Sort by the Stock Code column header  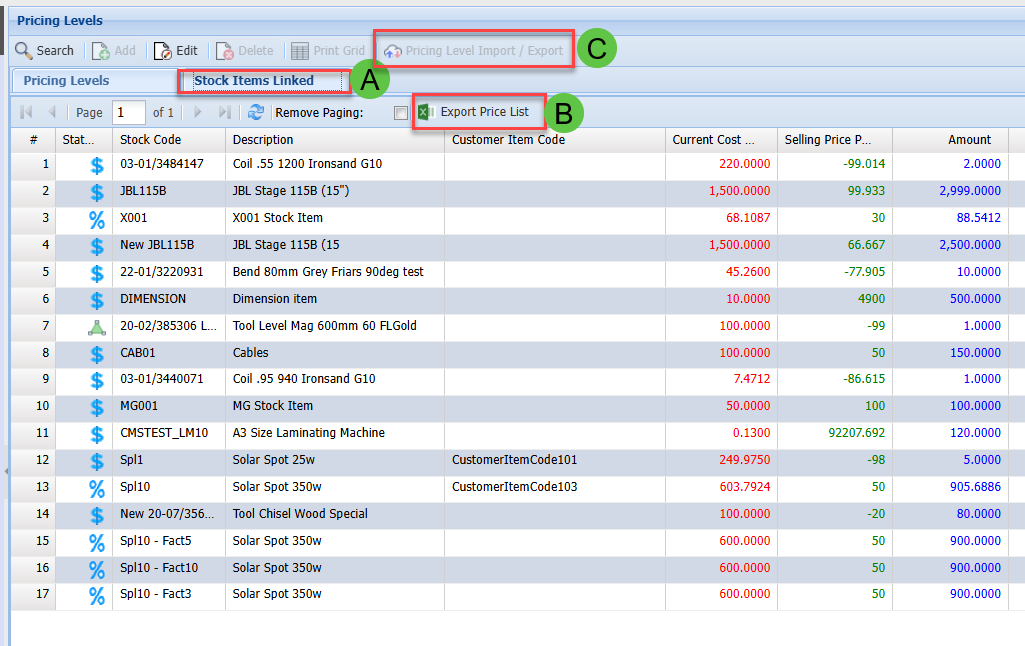point(150,140)
